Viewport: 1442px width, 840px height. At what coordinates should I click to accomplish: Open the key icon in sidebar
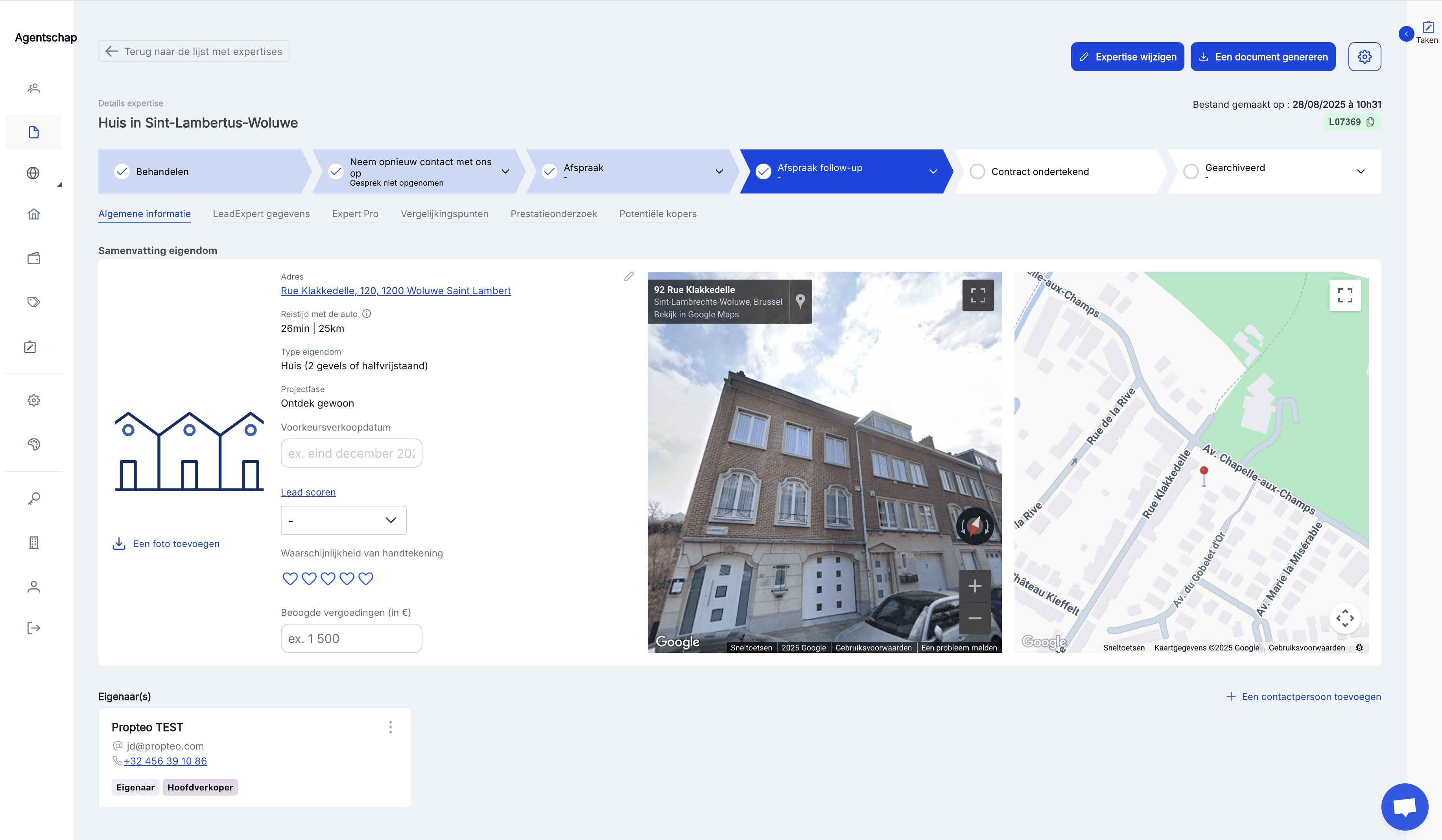[x=34, y=498]
